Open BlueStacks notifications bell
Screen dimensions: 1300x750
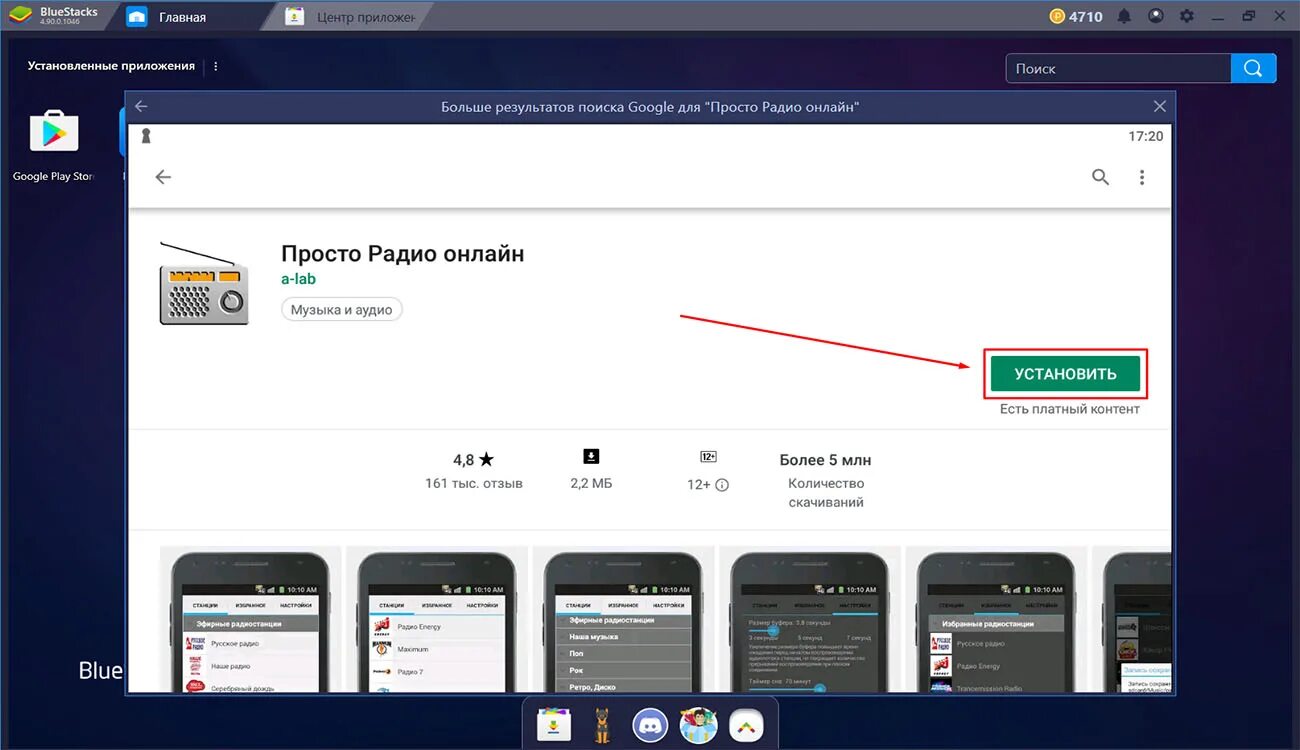point(1125,17)
